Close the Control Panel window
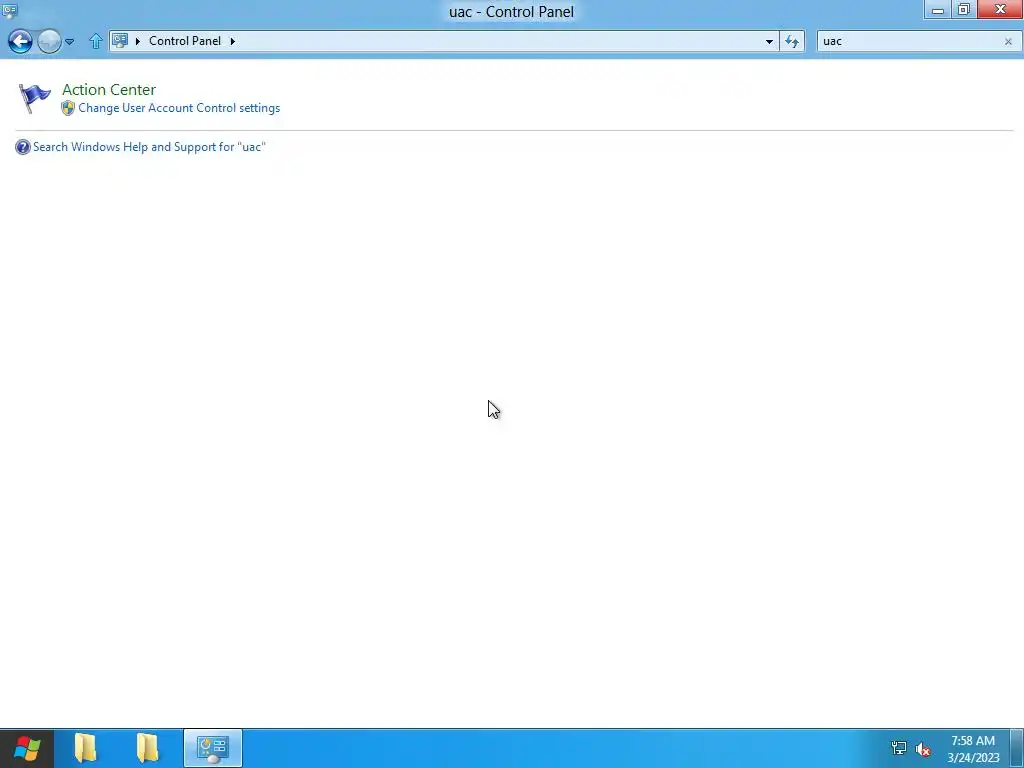The width and height of the screenshot is (1024, 768). 1000,10
